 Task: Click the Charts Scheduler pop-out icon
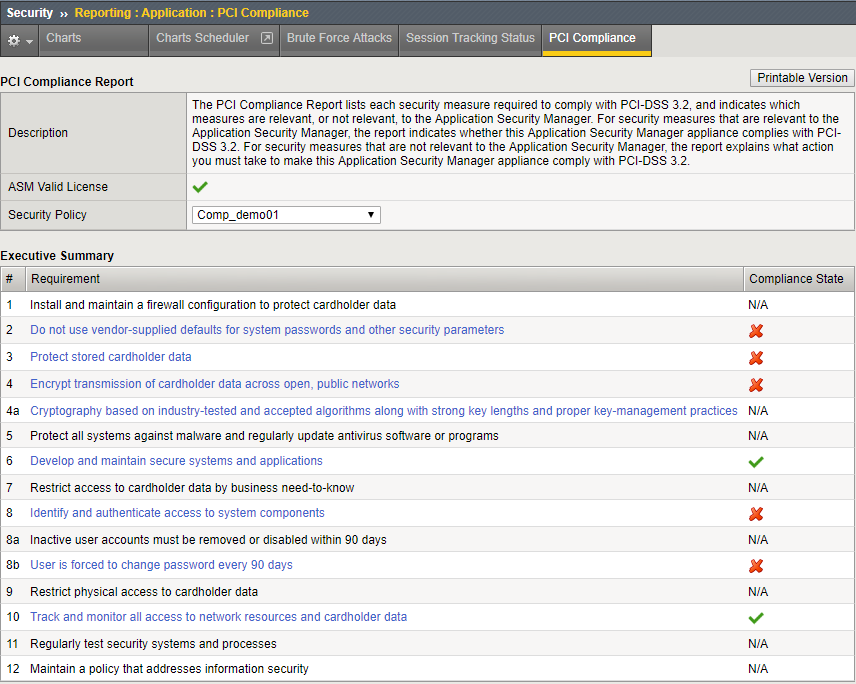click(266, 38)
